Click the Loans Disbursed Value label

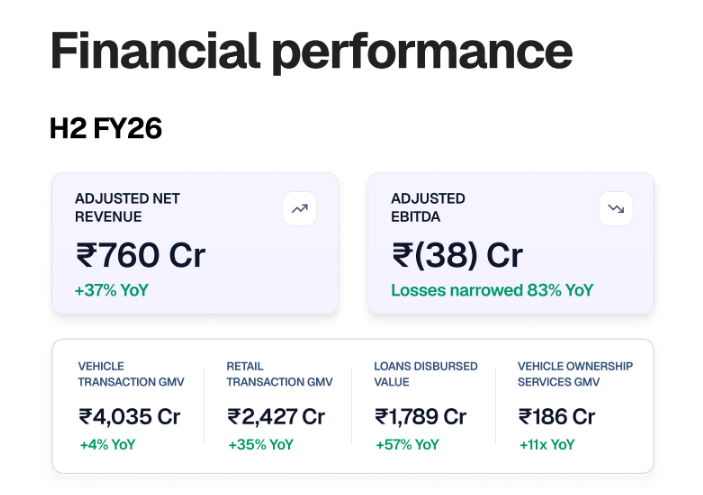[426, 374]
